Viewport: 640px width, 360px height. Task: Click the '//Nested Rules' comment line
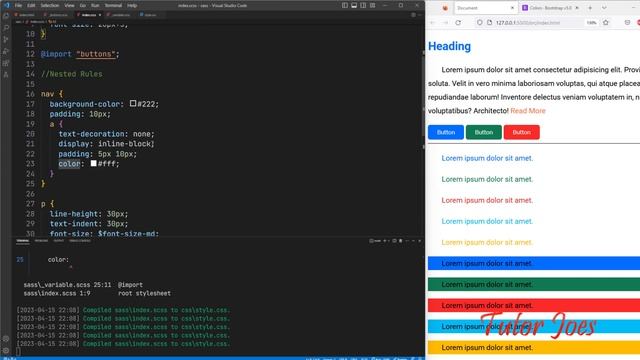(72, 74)
